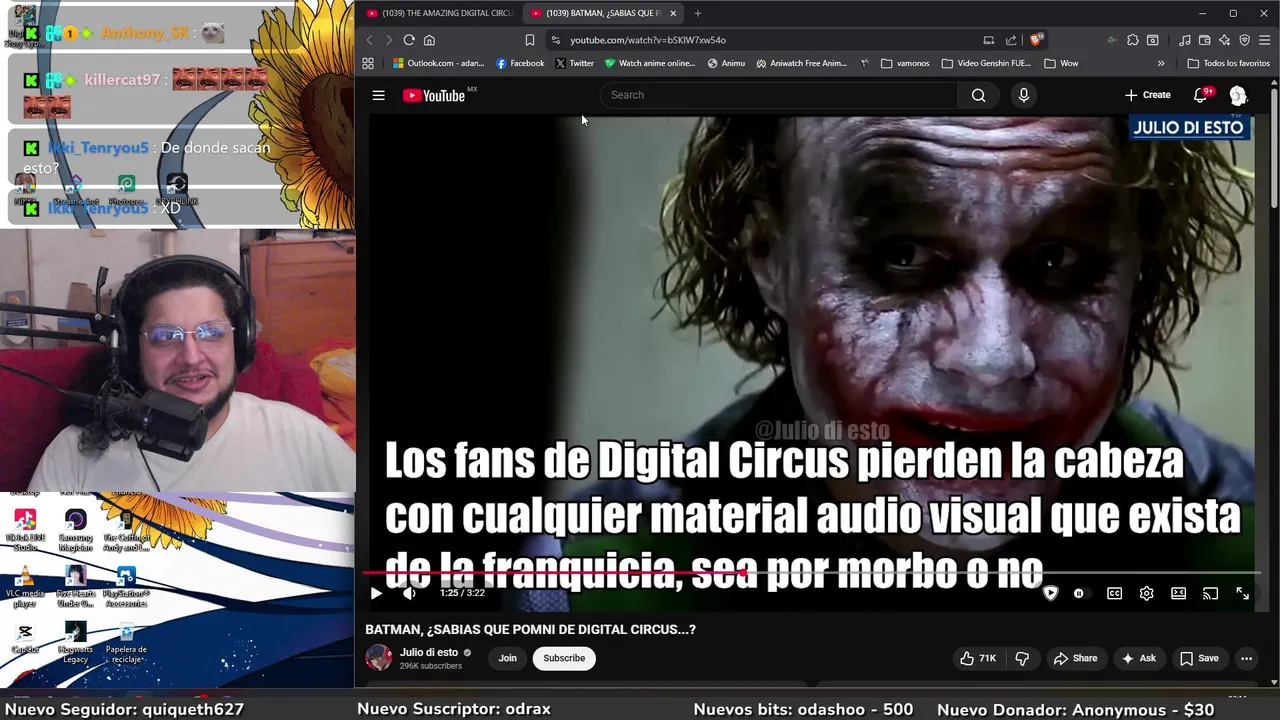Play the paused video
The width and height of the screenshot is (1280, 720).
click(x=376, y=593)
